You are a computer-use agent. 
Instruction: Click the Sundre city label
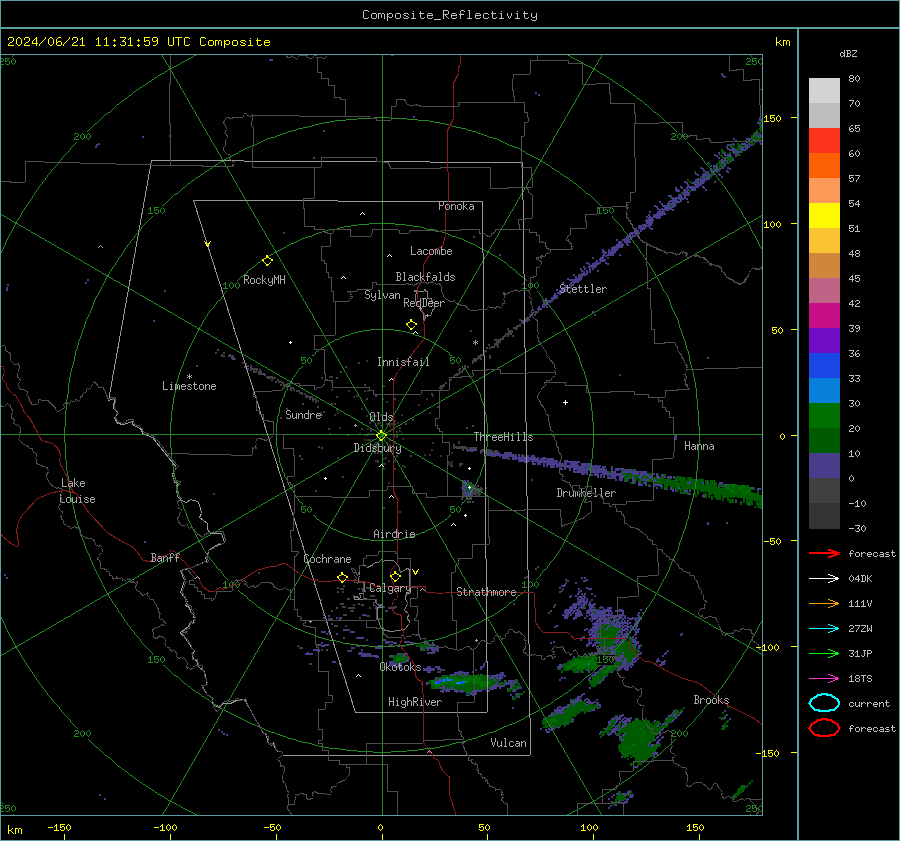[303, 414]
